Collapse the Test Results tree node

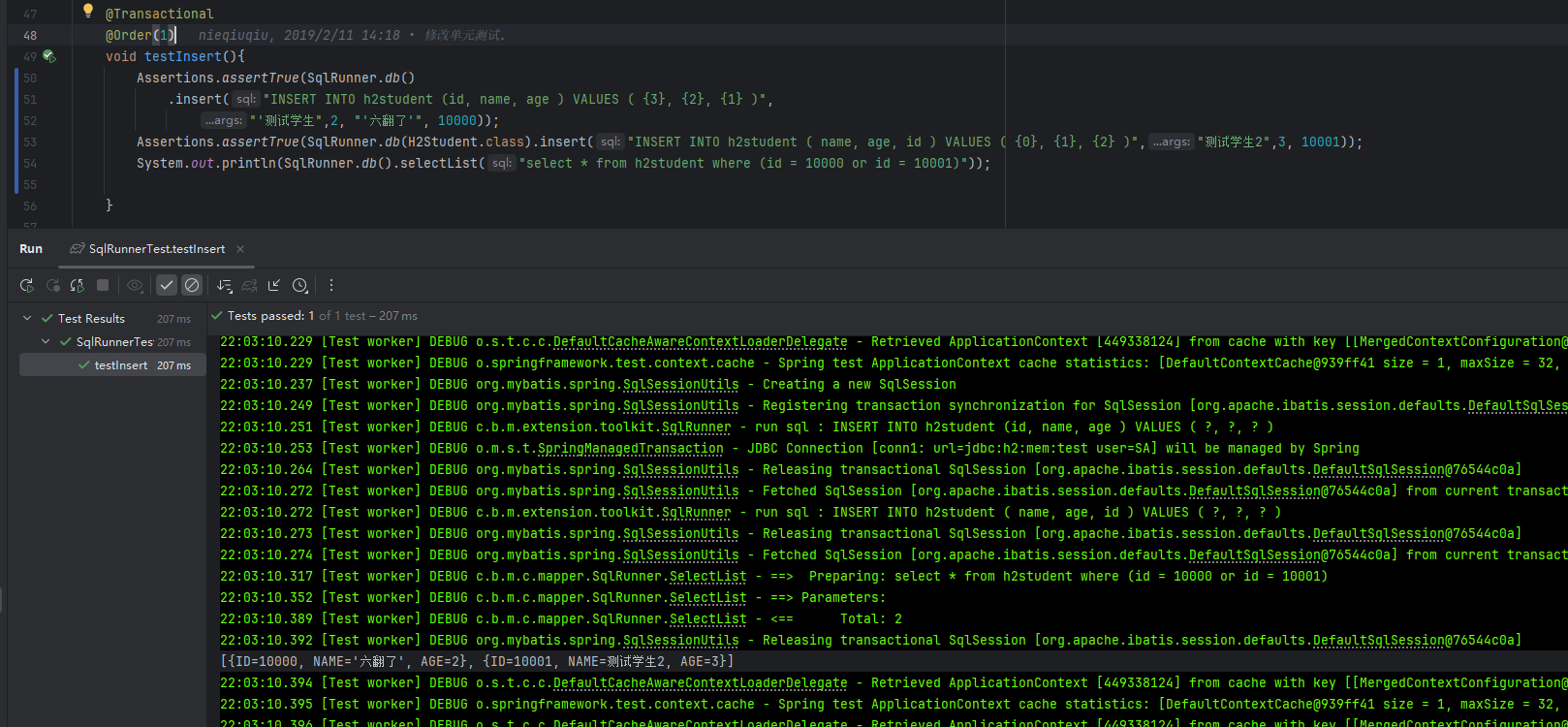coord(26,318)
